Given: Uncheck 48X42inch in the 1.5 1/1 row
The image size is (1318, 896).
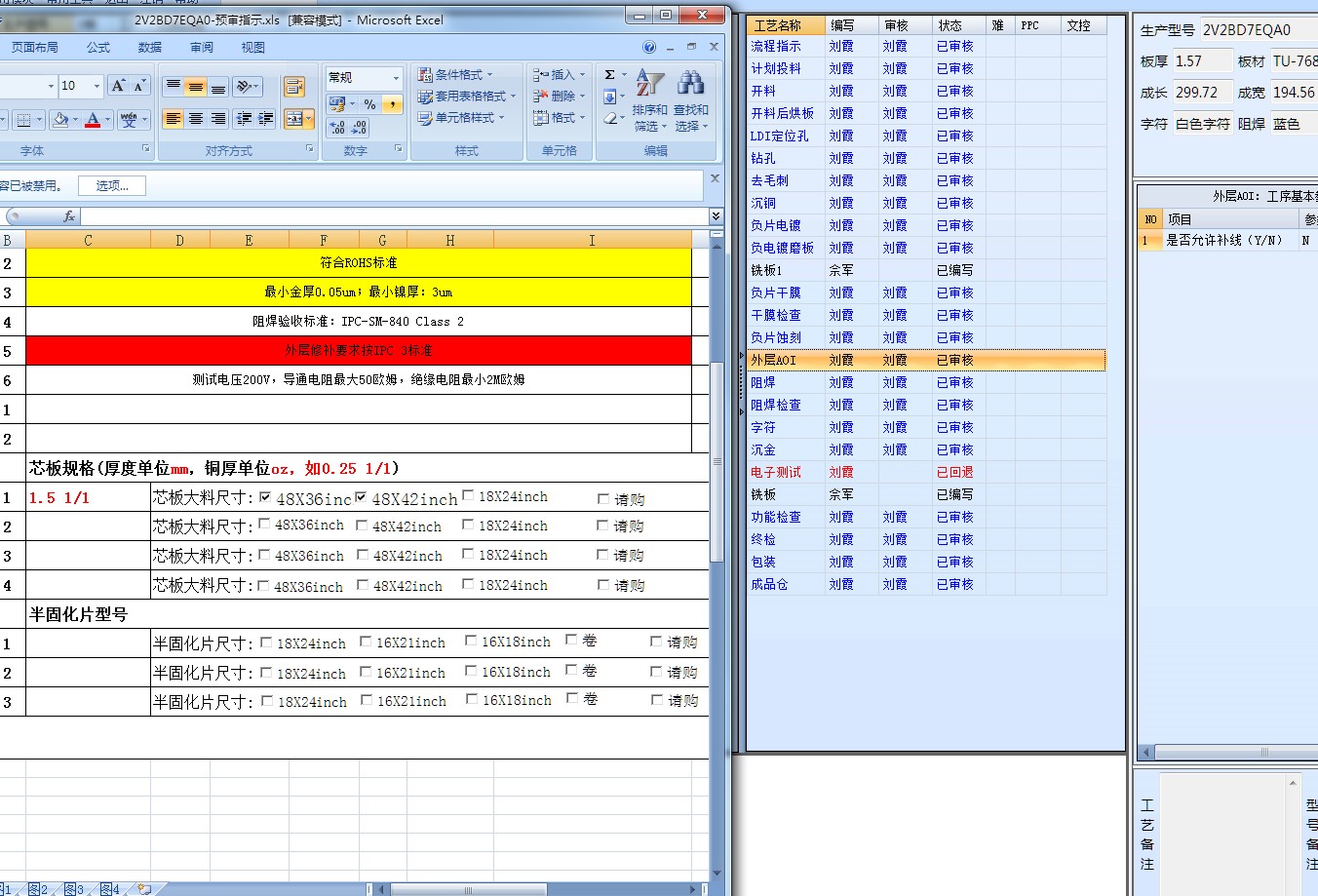Looking at the screenshot, I should (x=361, y=497).
